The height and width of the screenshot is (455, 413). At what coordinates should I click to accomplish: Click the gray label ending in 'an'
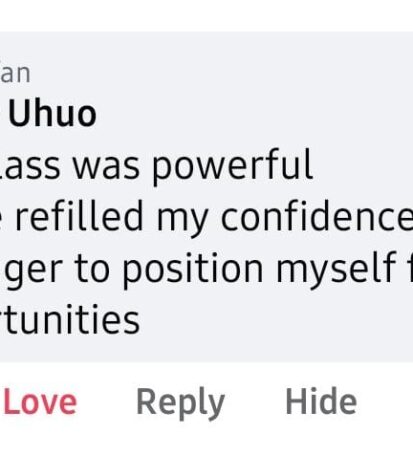click(15, 74)
